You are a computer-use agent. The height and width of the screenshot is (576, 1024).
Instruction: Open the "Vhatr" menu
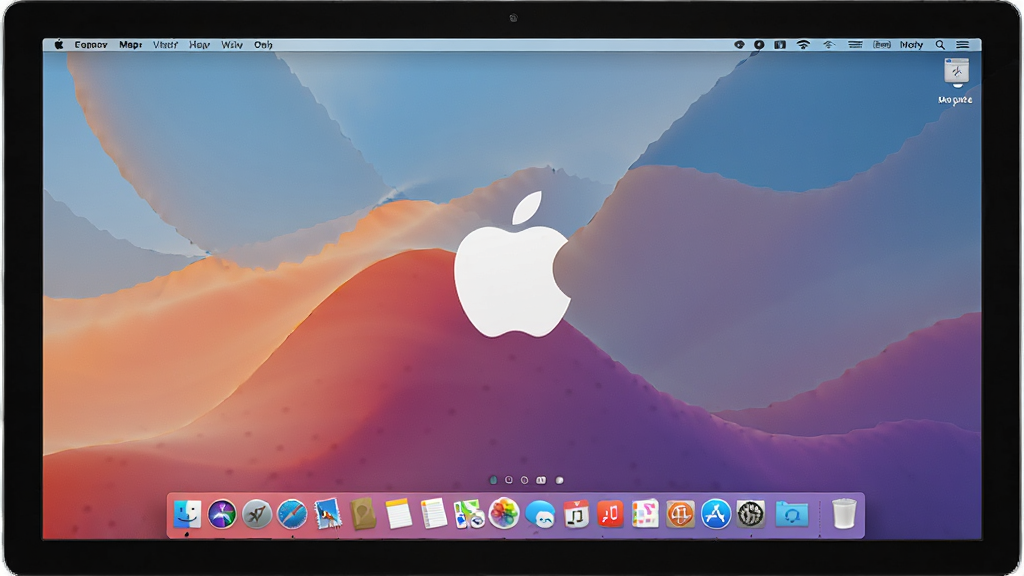point(165,45)
